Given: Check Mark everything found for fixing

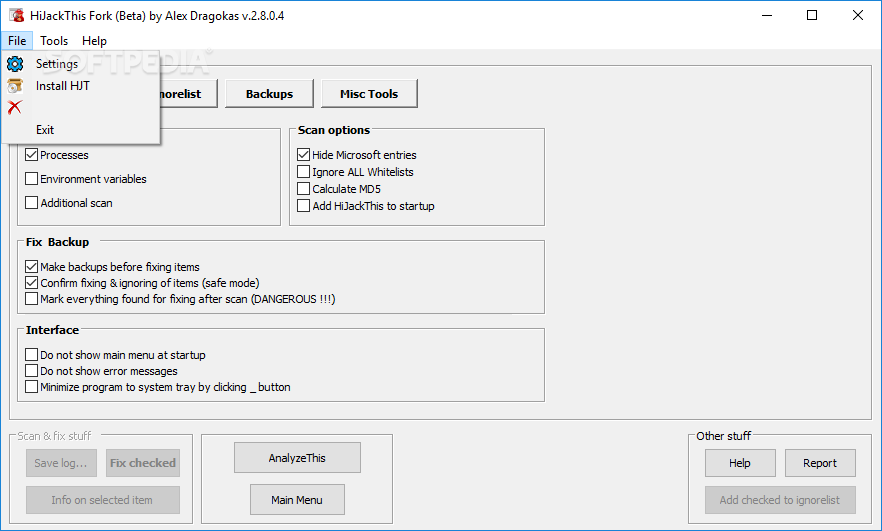Looking at the screenshot, I should tap(32, 299).
